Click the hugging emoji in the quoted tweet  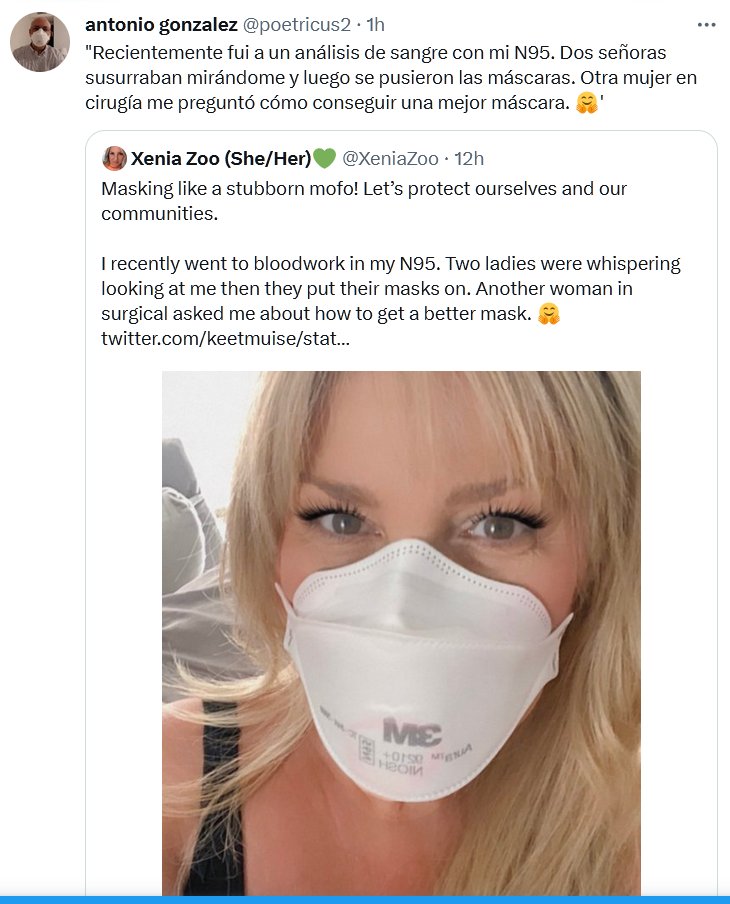548,315
